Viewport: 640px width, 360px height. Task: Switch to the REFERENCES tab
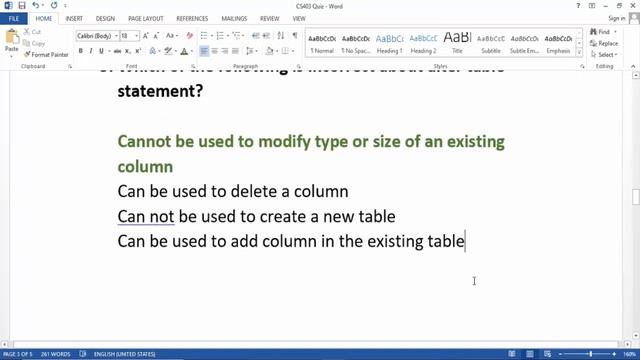pos(192,18)
